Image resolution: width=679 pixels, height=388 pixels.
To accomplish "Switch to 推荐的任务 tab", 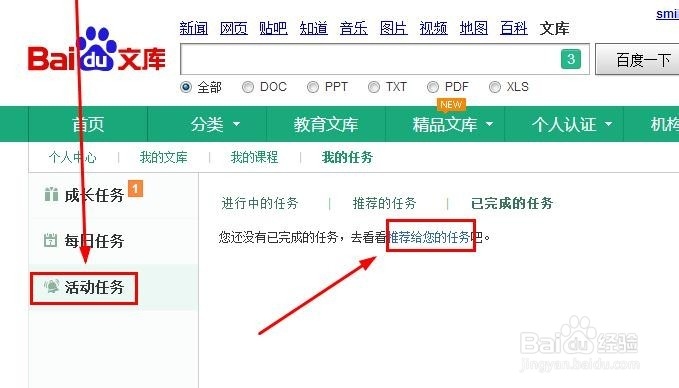I will 385,203.
